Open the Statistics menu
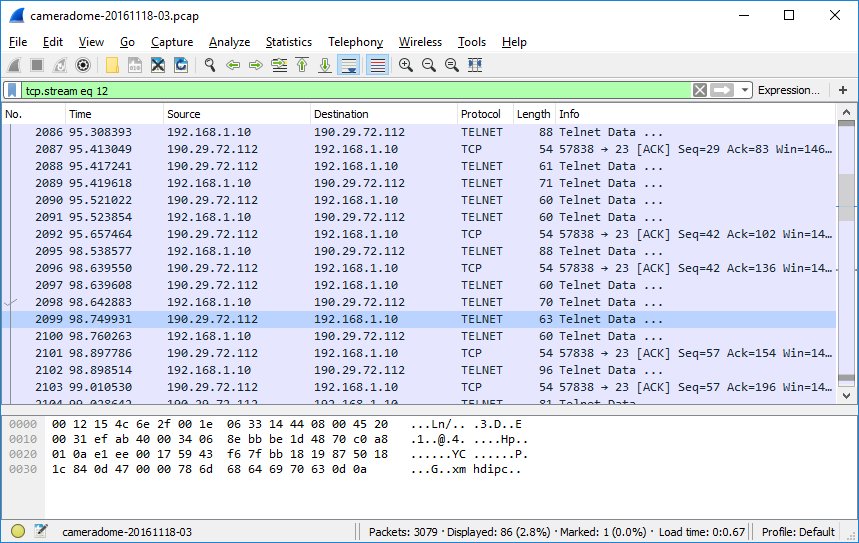This screenshot has width=859, height=543. 288,42
